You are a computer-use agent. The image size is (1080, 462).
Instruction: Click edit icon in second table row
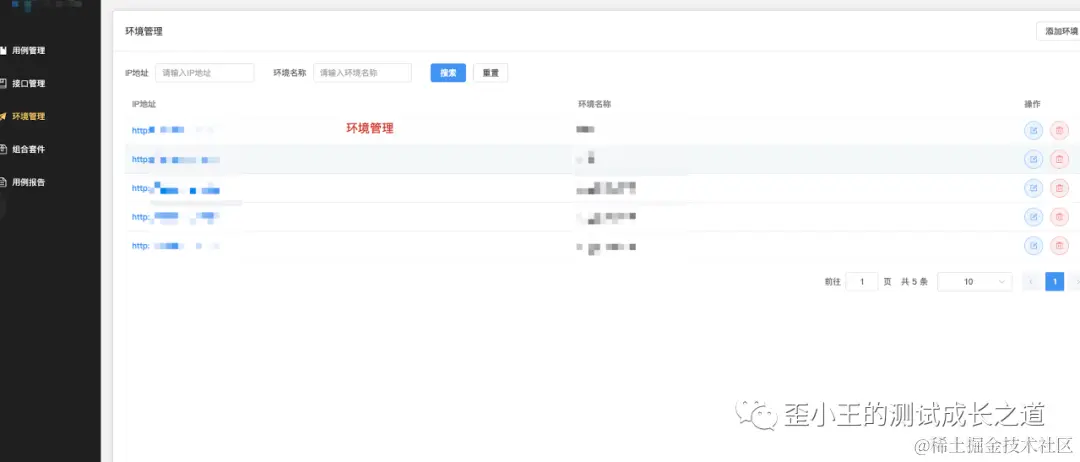[1033, 160]
